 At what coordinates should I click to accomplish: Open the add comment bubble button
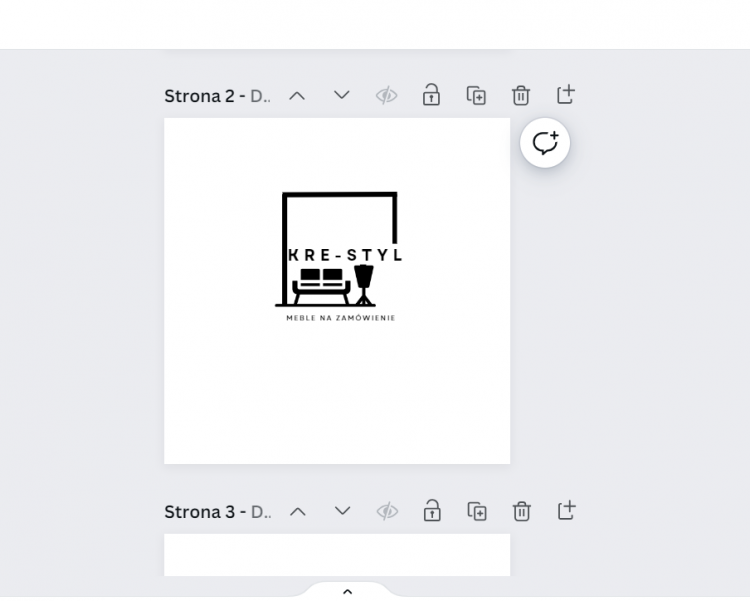[545, 143]
